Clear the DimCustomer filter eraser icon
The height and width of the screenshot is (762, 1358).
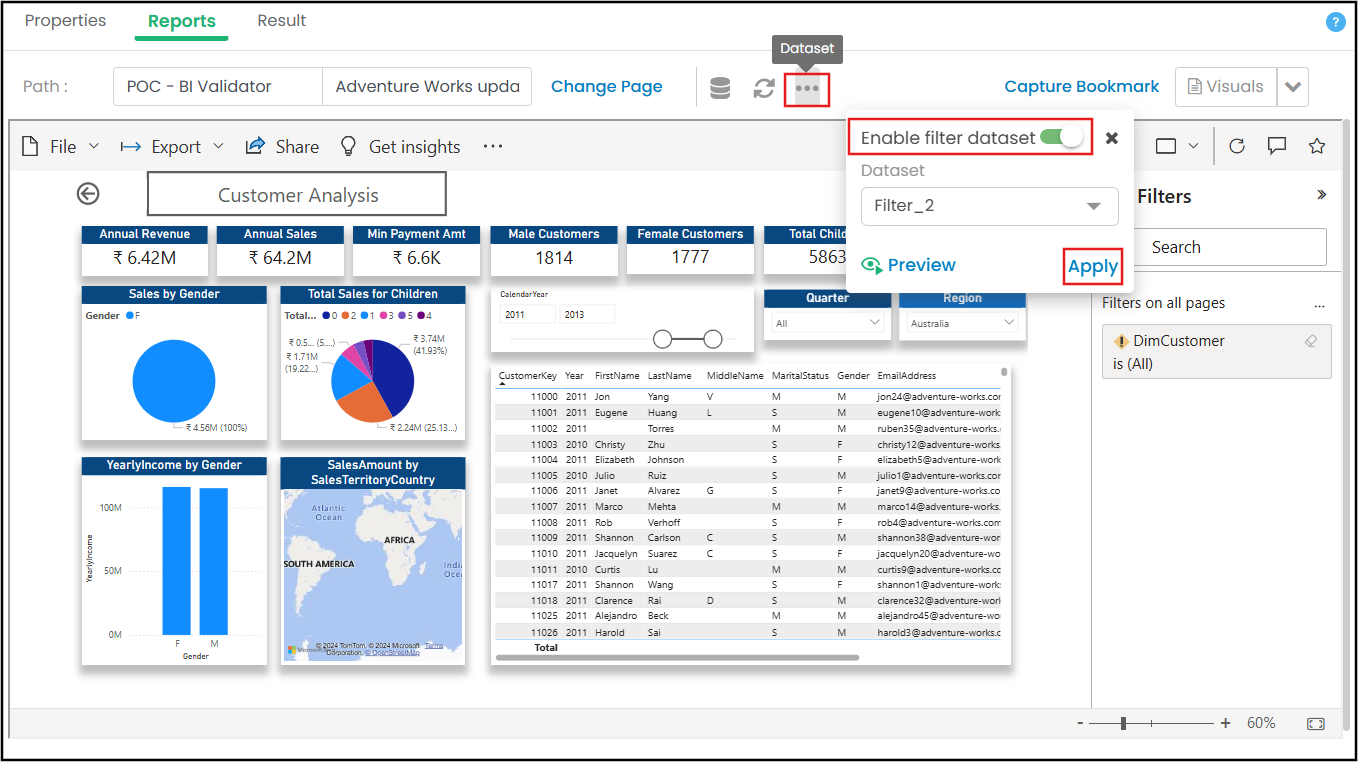1311,341
